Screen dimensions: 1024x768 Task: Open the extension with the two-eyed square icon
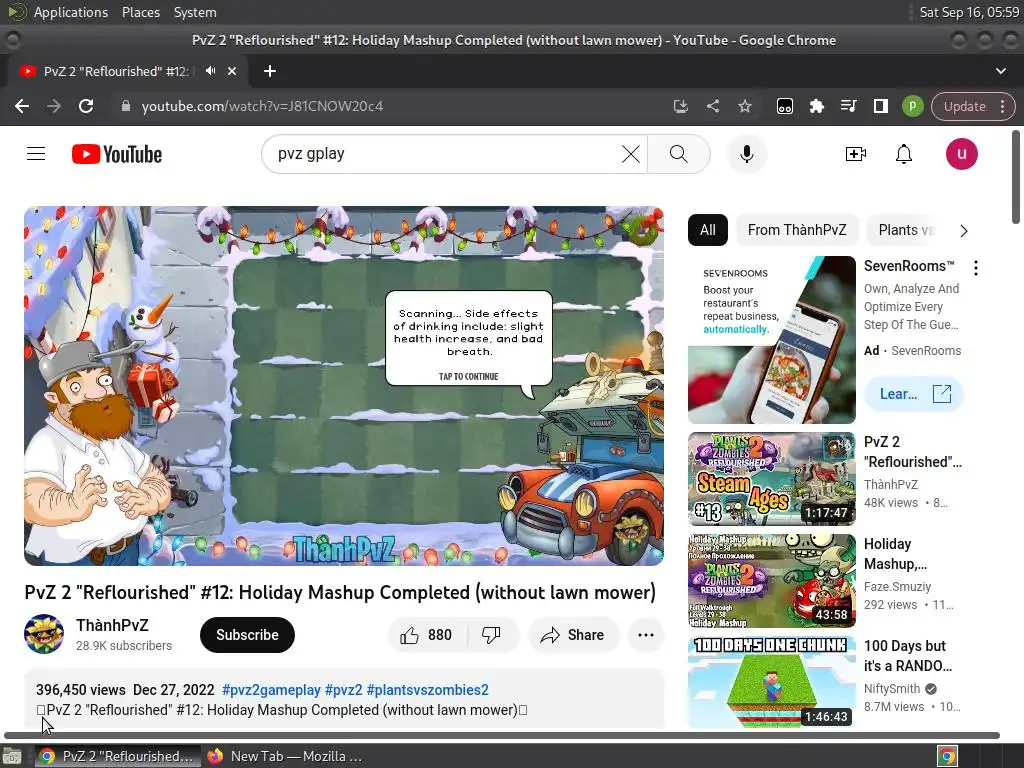tap(784, 106)
